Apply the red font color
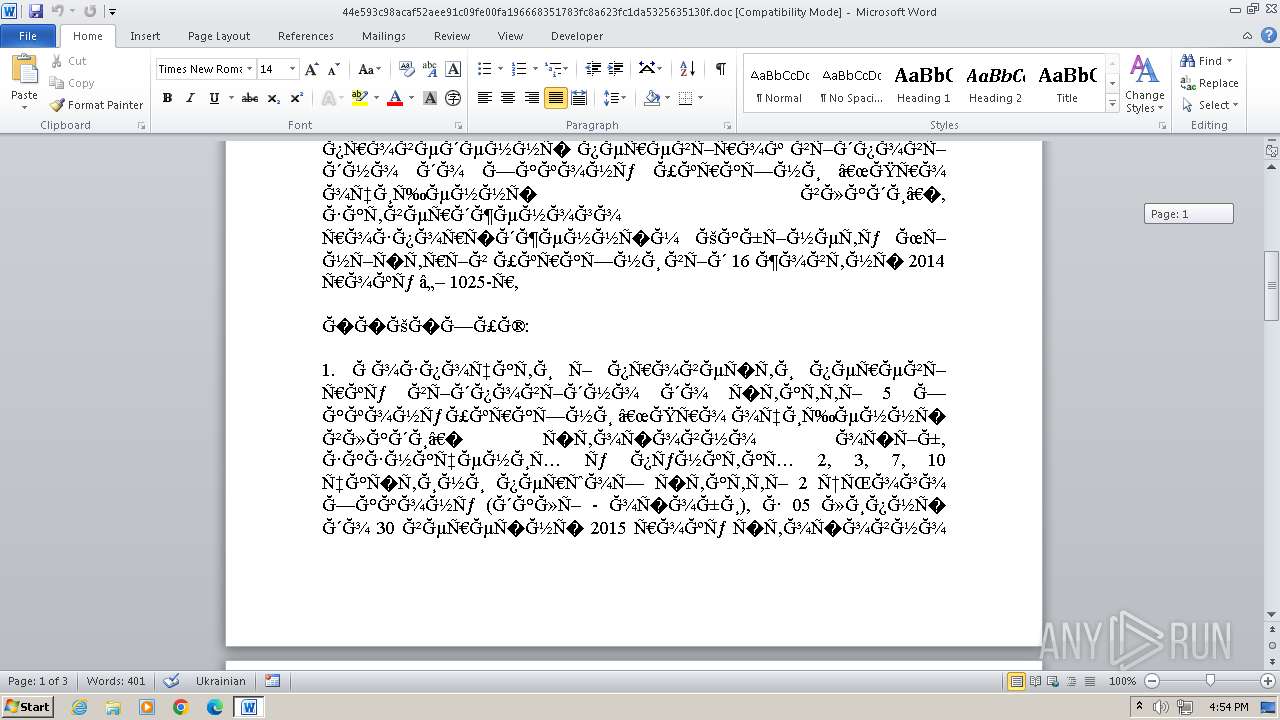This screenshot has width=1280, height=720. click(394, 98)
